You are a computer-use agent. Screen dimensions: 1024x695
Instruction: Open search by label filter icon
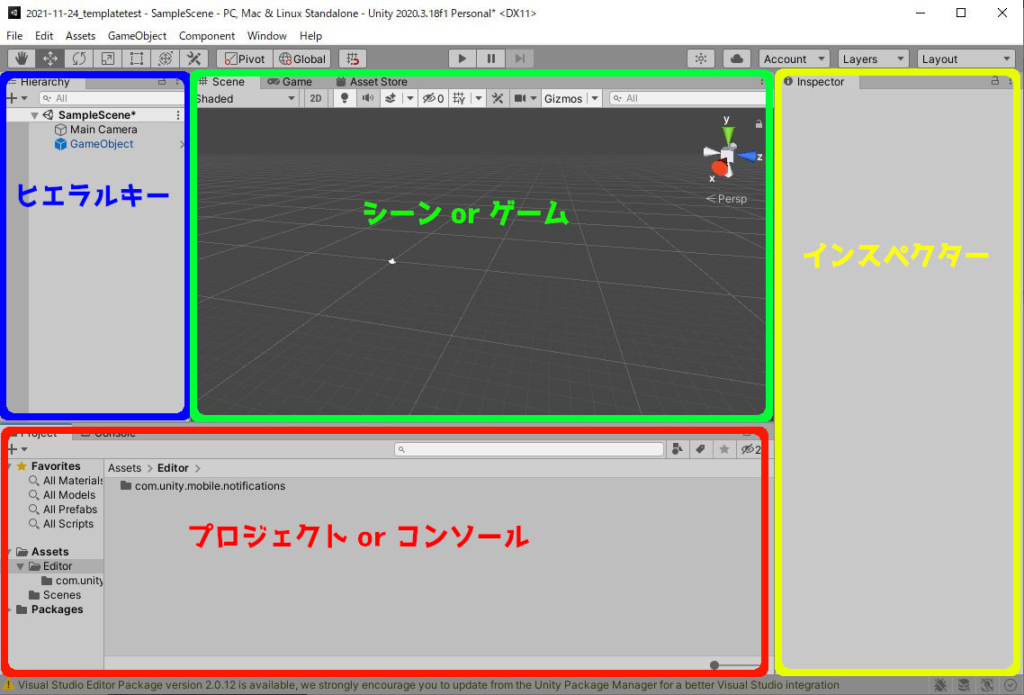tap(701, 449)
